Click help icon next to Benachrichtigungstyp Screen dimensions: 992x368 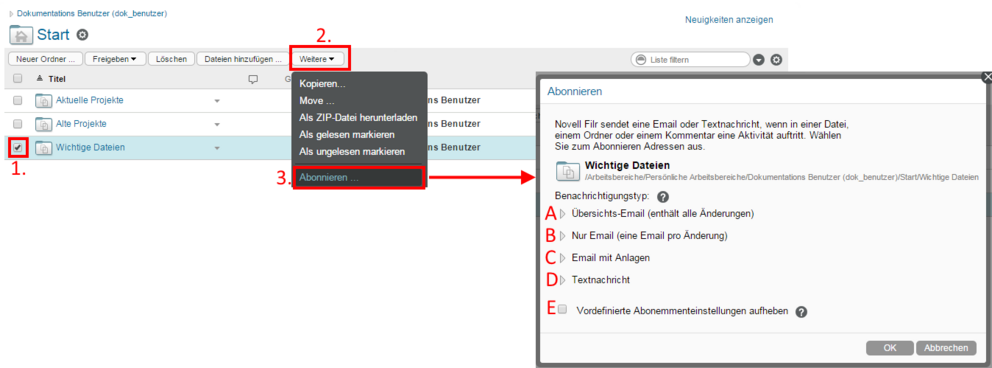pos(662,197)
